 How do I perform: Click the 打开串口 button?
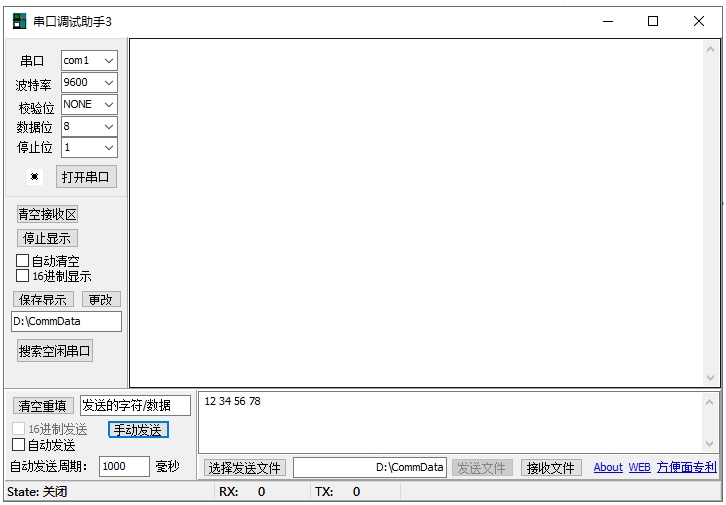87,177
